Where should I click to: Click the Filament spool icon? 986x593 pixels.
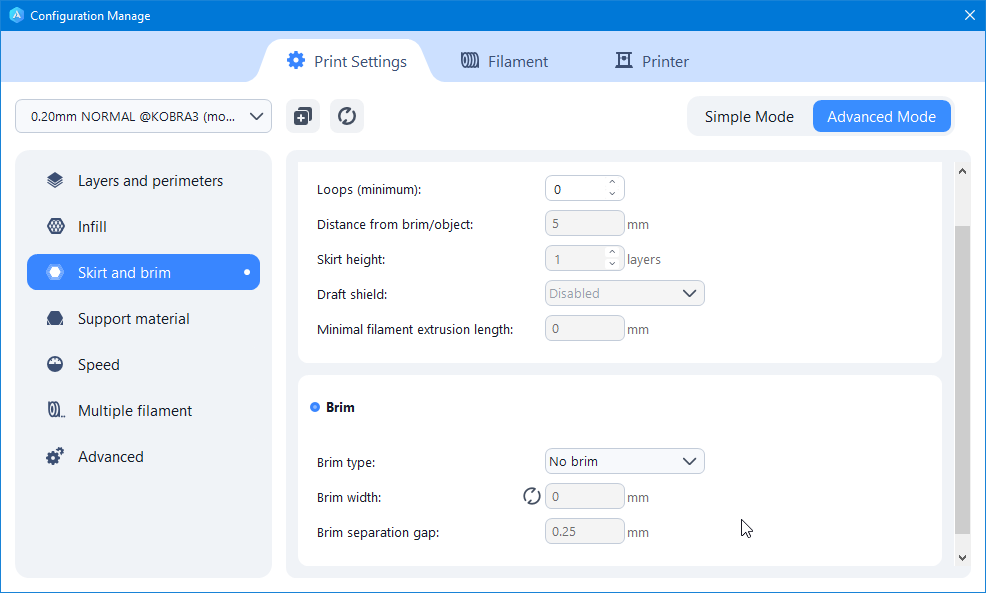tap(470, 60)
